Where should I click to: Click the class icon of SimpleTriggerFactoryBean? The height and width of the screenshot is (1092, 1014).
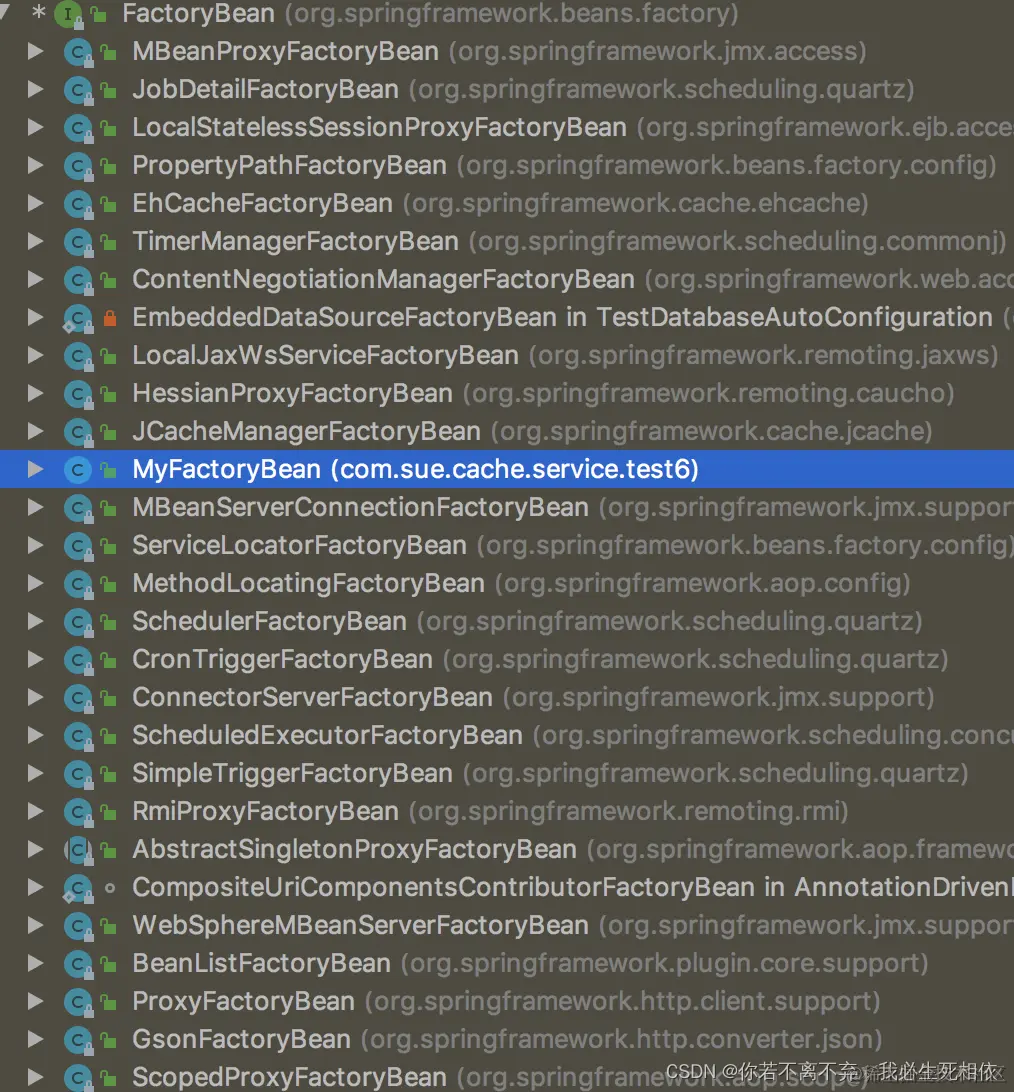[x=78, y=774]
